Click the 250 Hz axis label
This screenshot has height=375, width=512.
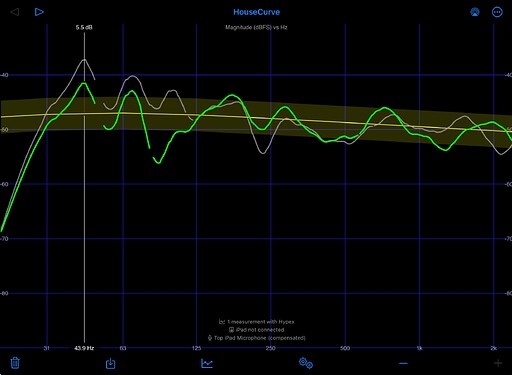pyautogui.click(x=271, y=348)
